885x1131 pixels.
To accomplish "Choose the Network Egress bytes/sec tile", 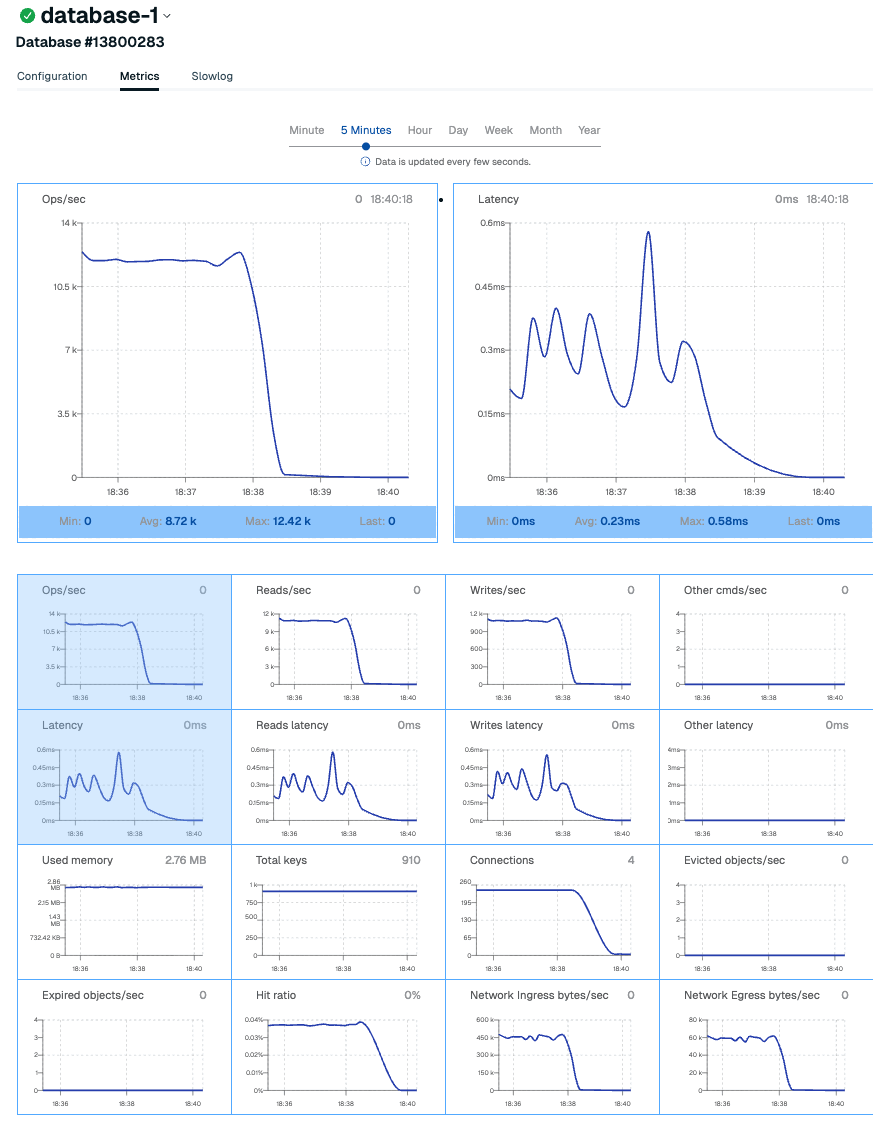I will [x=766, y=1047].
